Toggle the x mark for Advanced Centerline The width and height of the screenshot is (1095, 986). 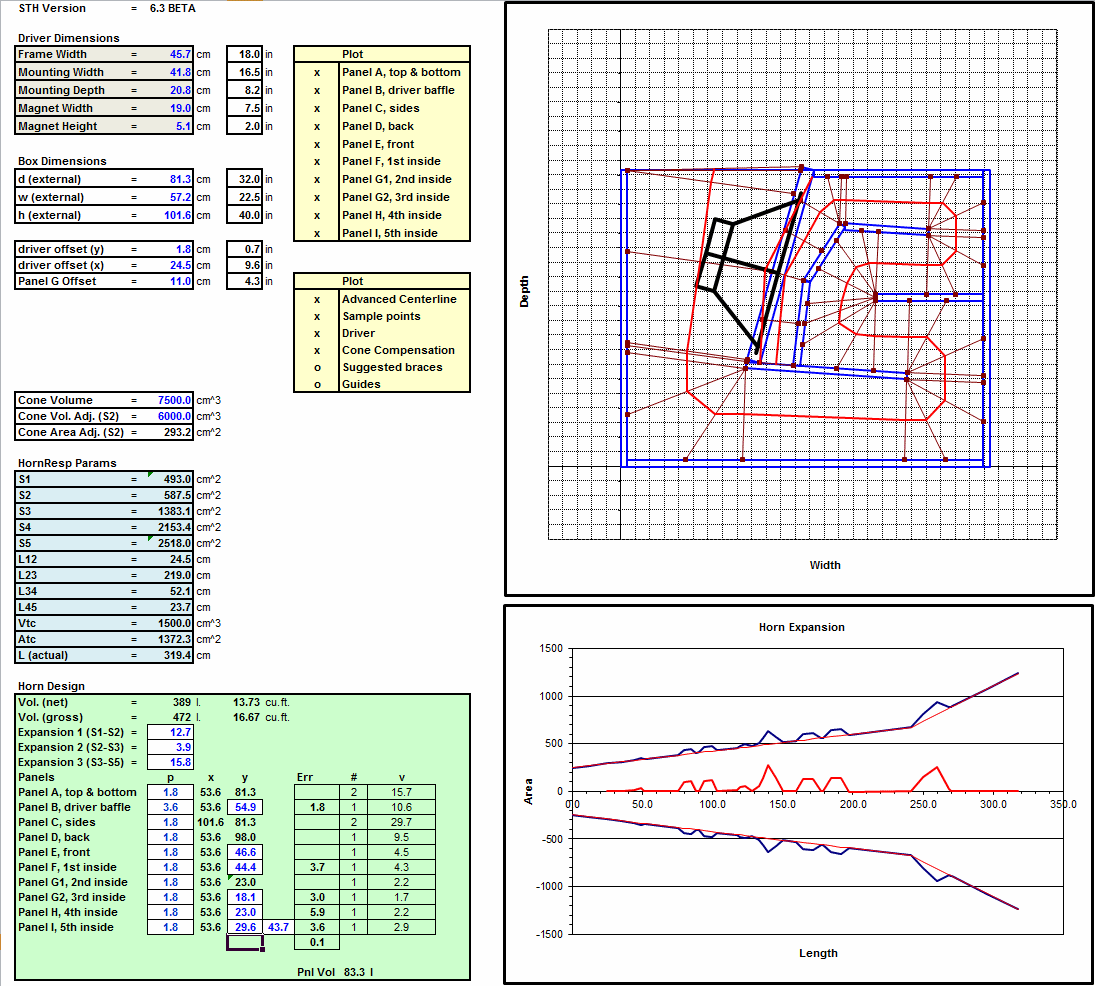tap(317, 299)
